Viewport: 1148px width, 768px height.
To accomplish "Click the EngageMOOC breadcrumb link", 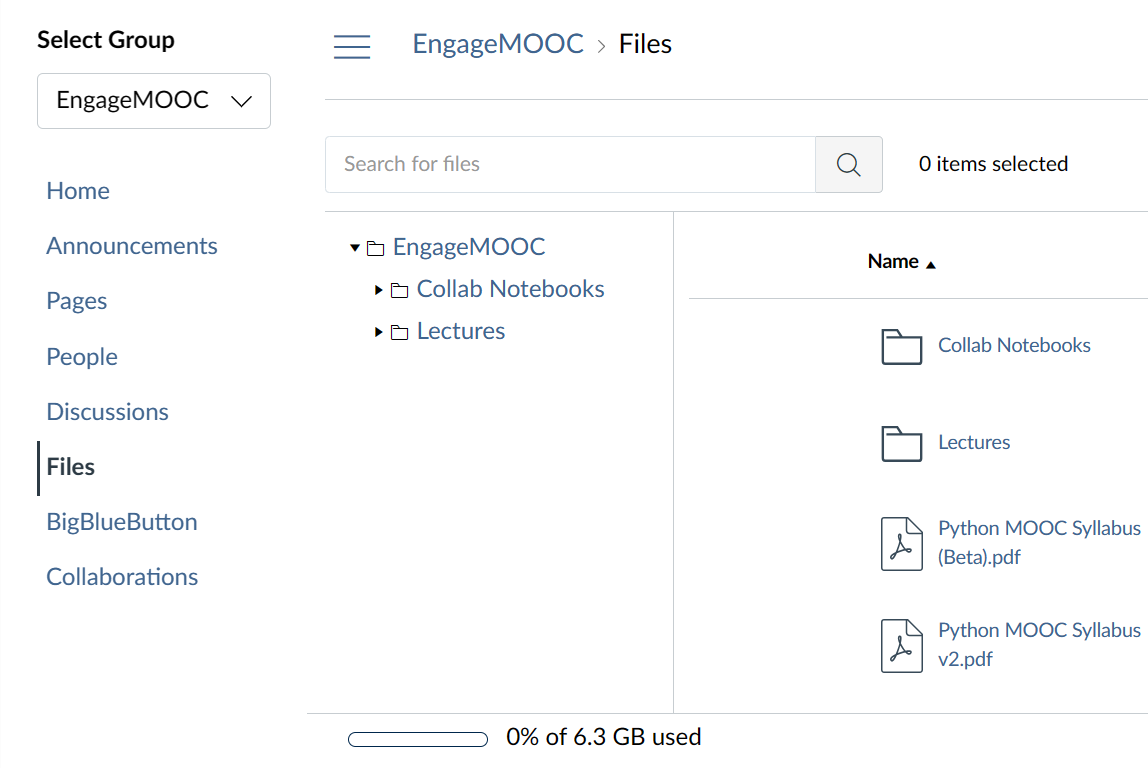I will coord(498,44).
